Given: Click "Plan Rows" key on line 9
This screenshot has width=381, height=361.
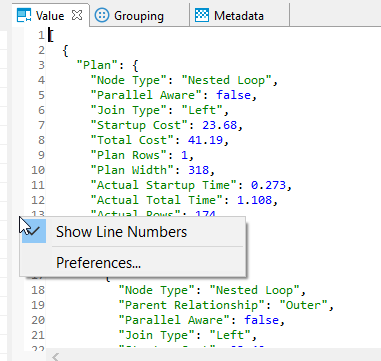Looking at the screenshot, I should click(x=128, y=155).
